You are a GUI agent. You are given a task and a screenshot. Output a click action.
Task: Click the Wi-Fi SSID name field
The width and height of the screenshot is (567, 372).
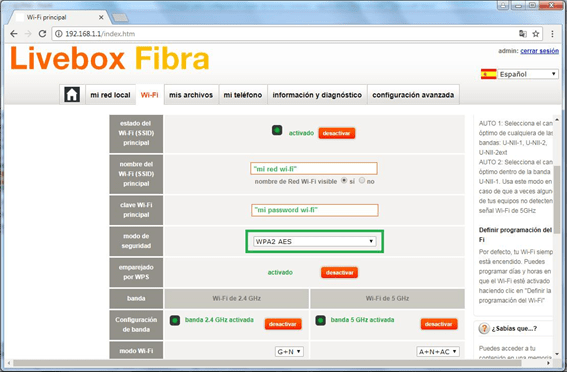pos(314,168)
